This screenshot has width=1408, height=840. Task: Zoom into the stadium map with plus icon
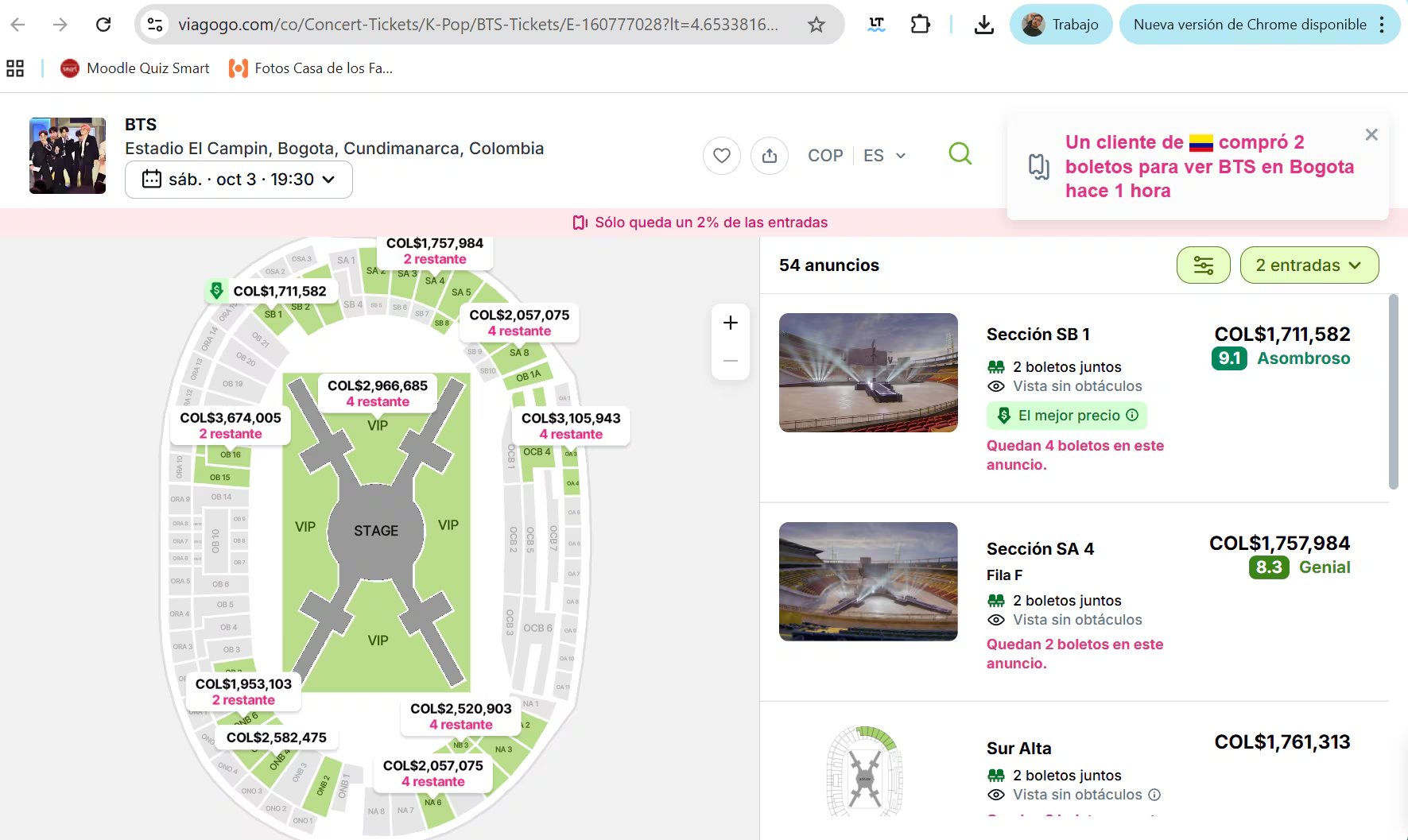(730, 322)
